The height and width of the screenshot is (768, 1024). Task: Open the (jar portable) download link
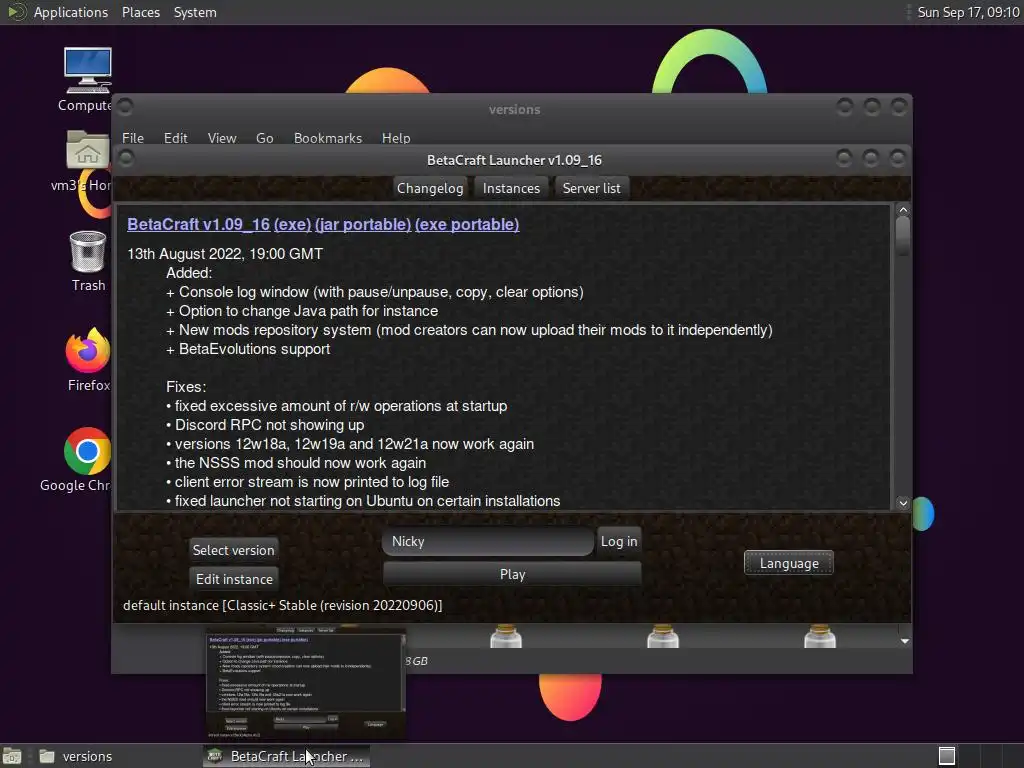tap(363, 224)
